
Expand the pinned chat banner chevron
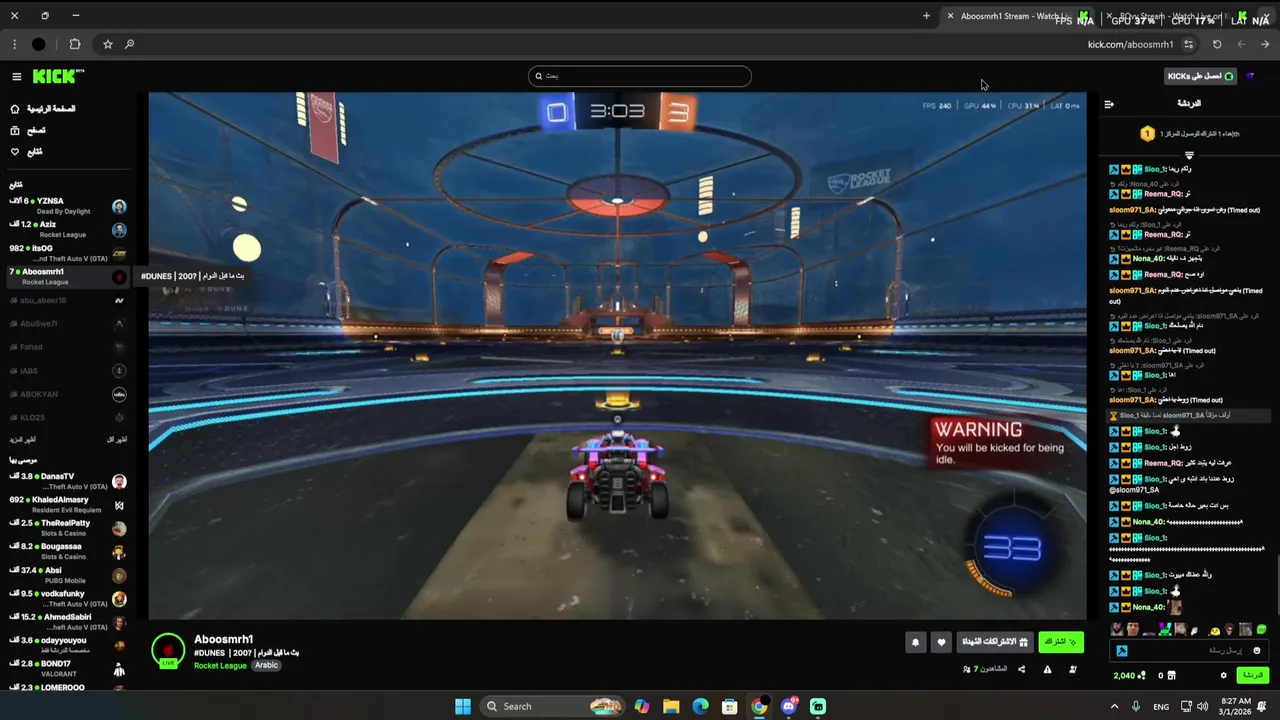pyautogui.click(x=1189, y=155)
